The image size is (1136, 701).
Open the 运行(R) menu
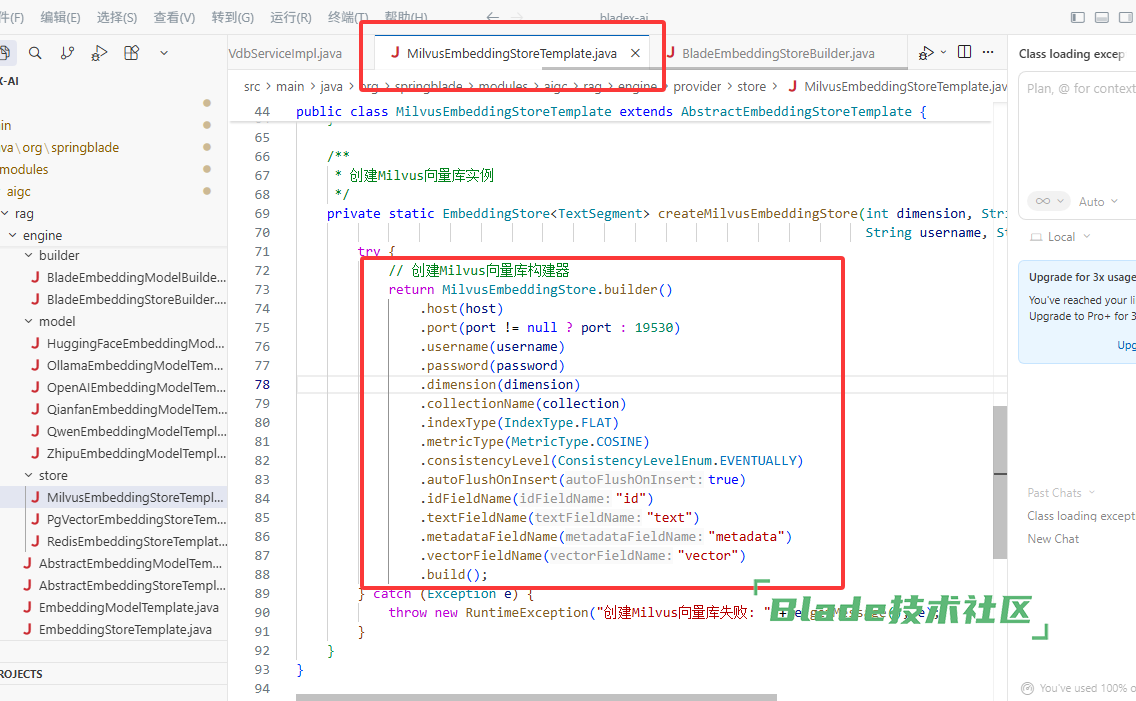pos(290,17)
